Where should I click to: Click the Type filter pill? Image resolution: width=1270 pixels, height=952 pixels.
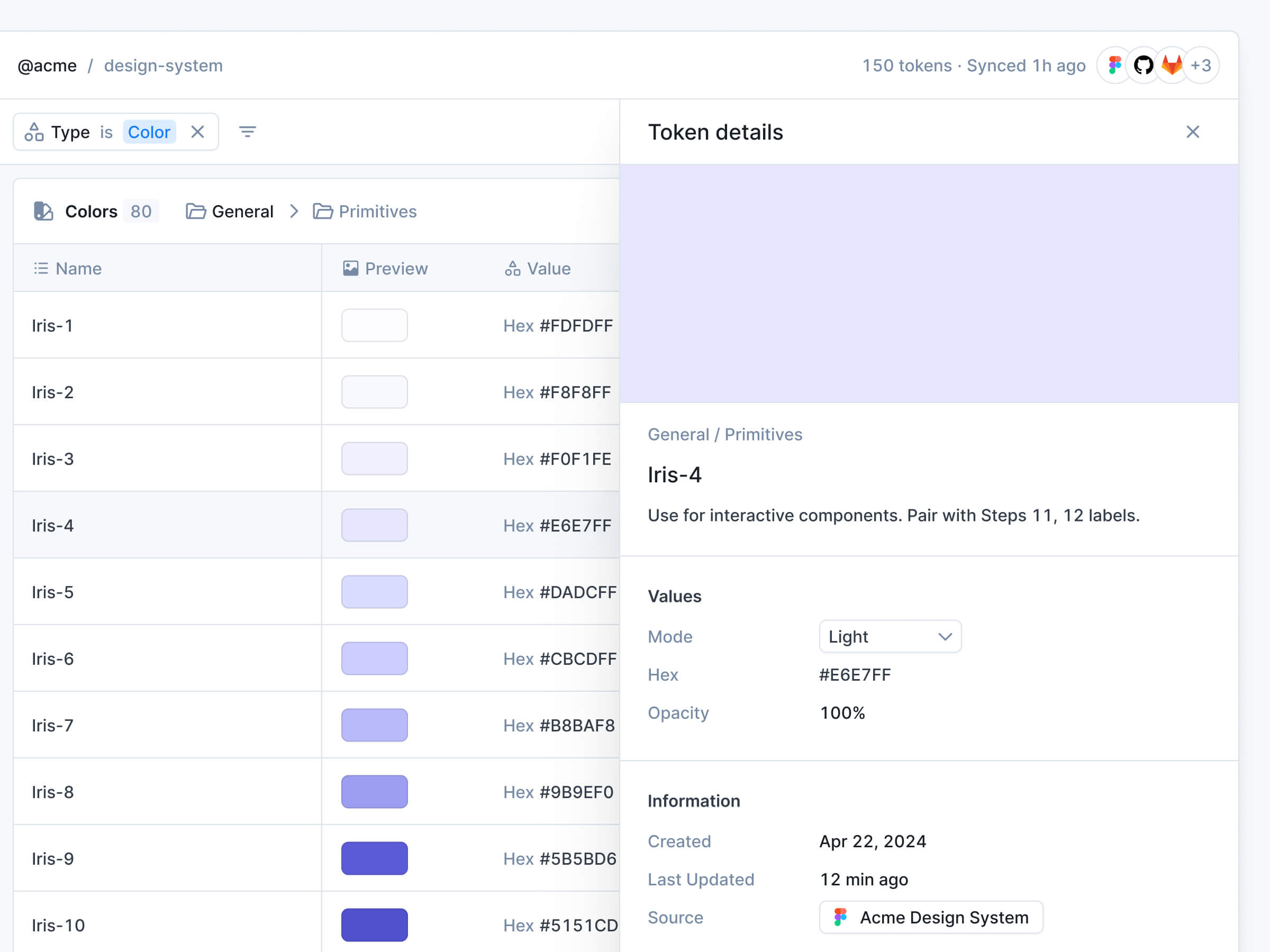tap(70, 131)
